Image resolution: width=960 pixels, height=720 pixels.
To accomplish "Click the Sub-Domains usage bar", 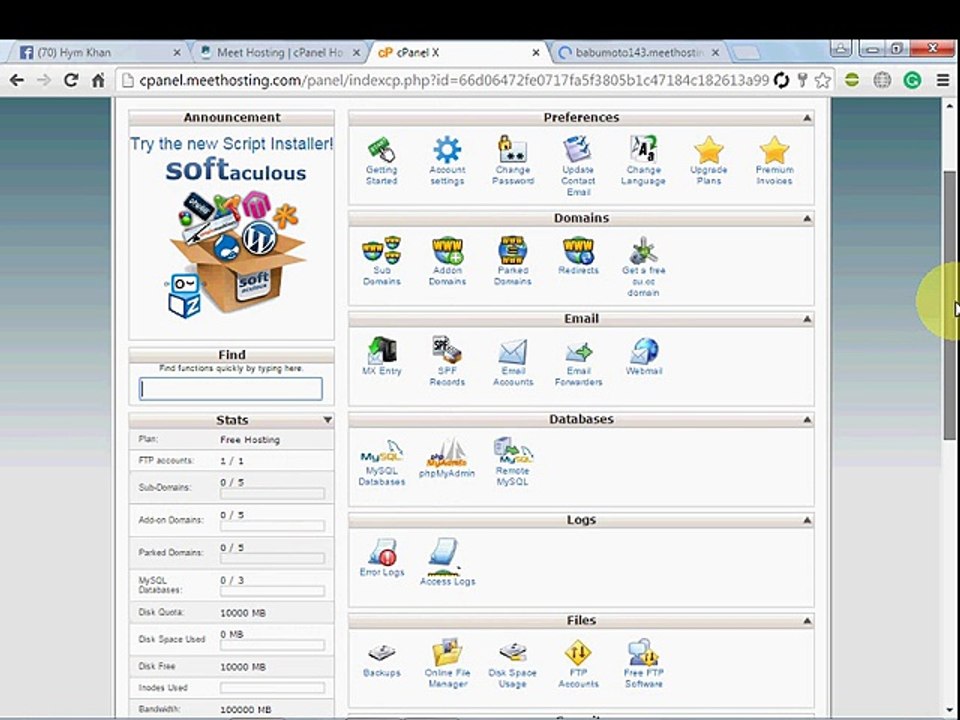I will point(272,493).
